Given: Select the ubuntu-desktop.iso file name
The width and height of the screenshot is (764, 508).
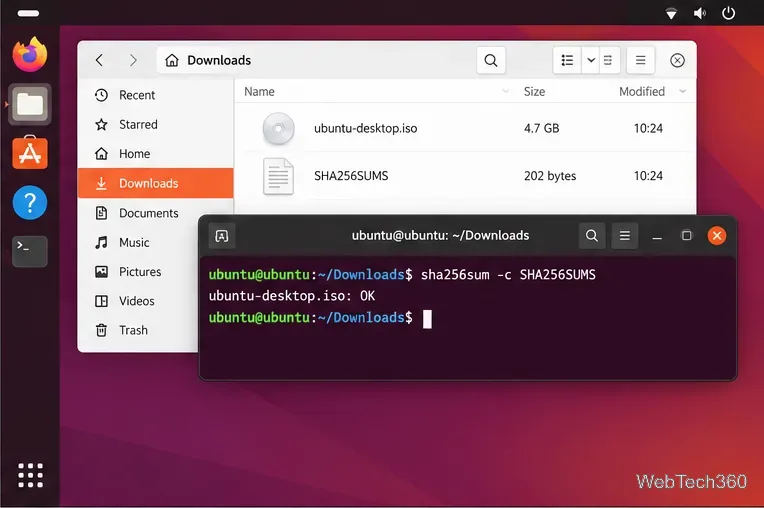Looking at the screenshot, I should click(365, 128).
